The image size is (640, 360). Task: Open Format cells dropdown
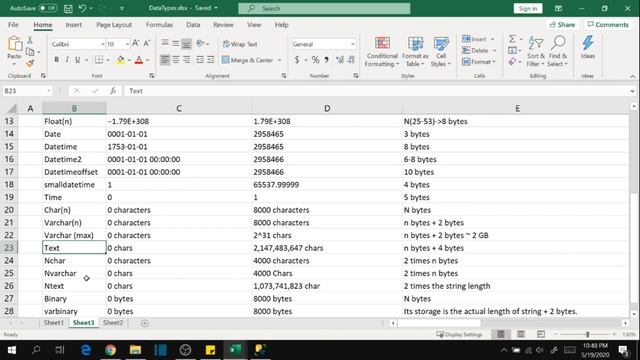pos(479,62)
